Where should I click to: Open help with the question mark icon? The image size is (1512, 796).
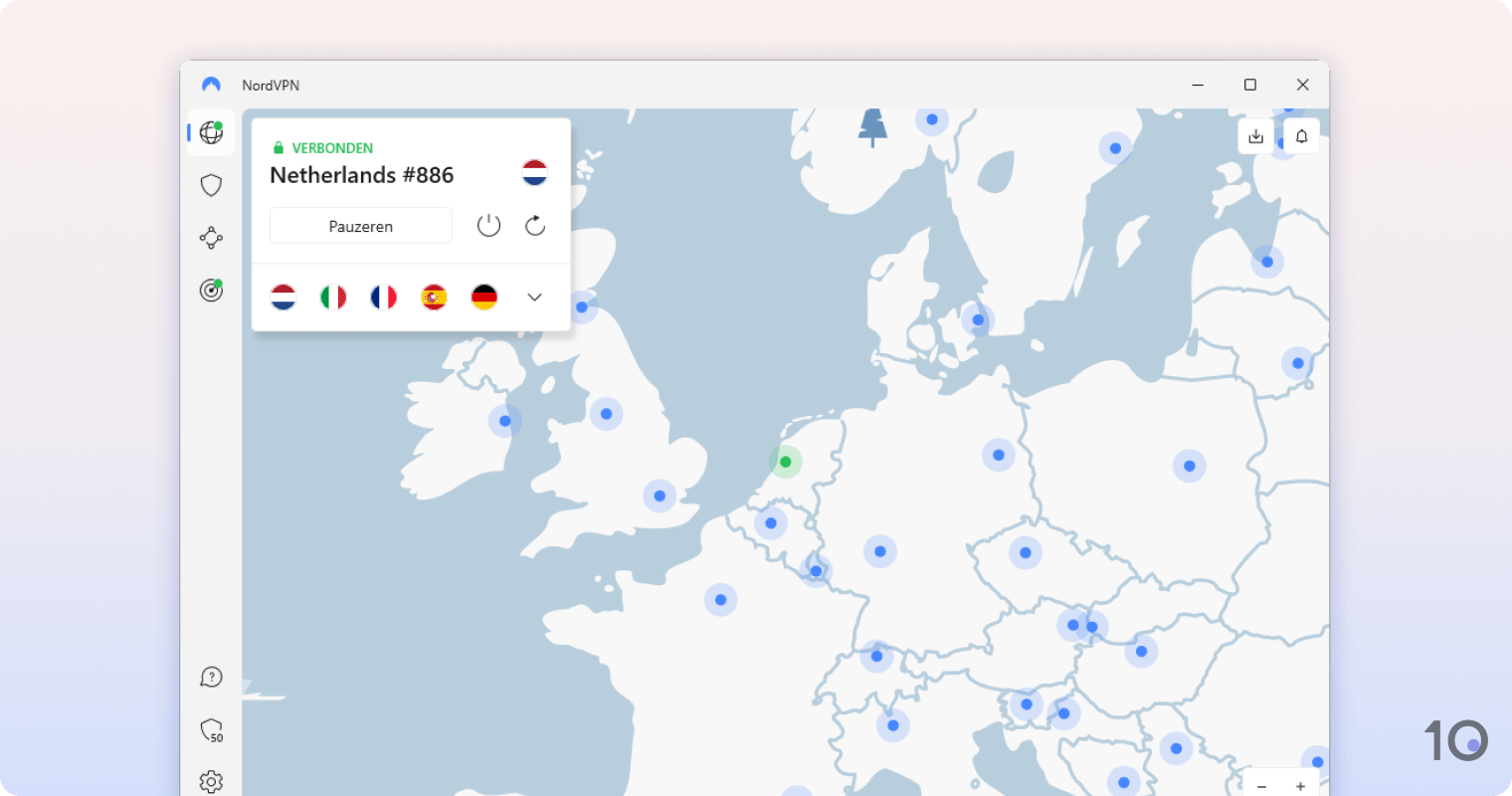[x=210, y=677]
